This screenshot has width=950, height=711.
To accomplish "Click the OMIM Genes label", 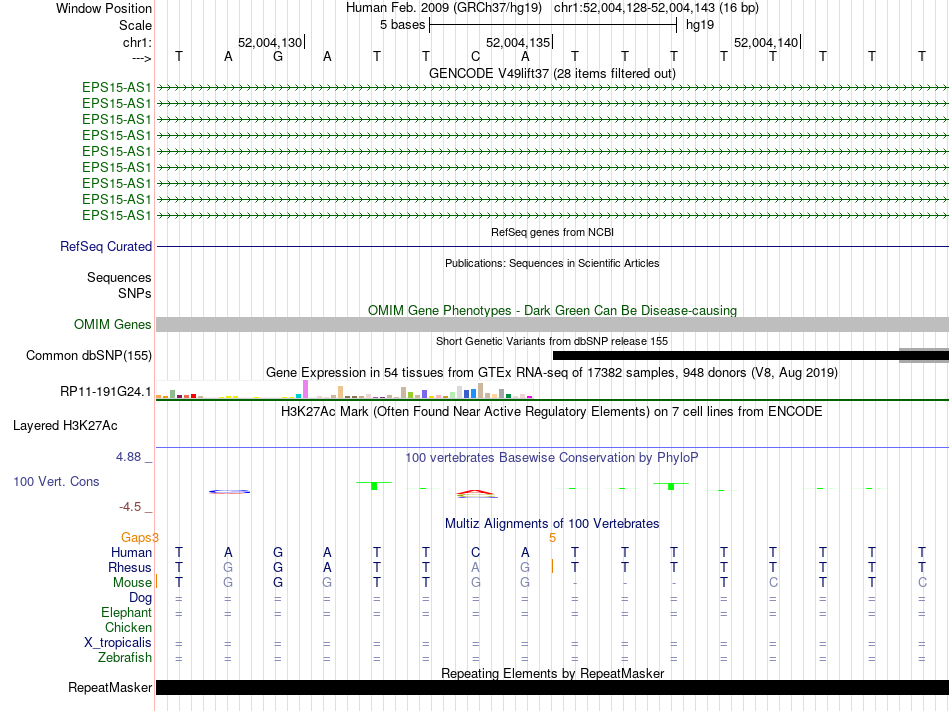I will coord(113,325).
